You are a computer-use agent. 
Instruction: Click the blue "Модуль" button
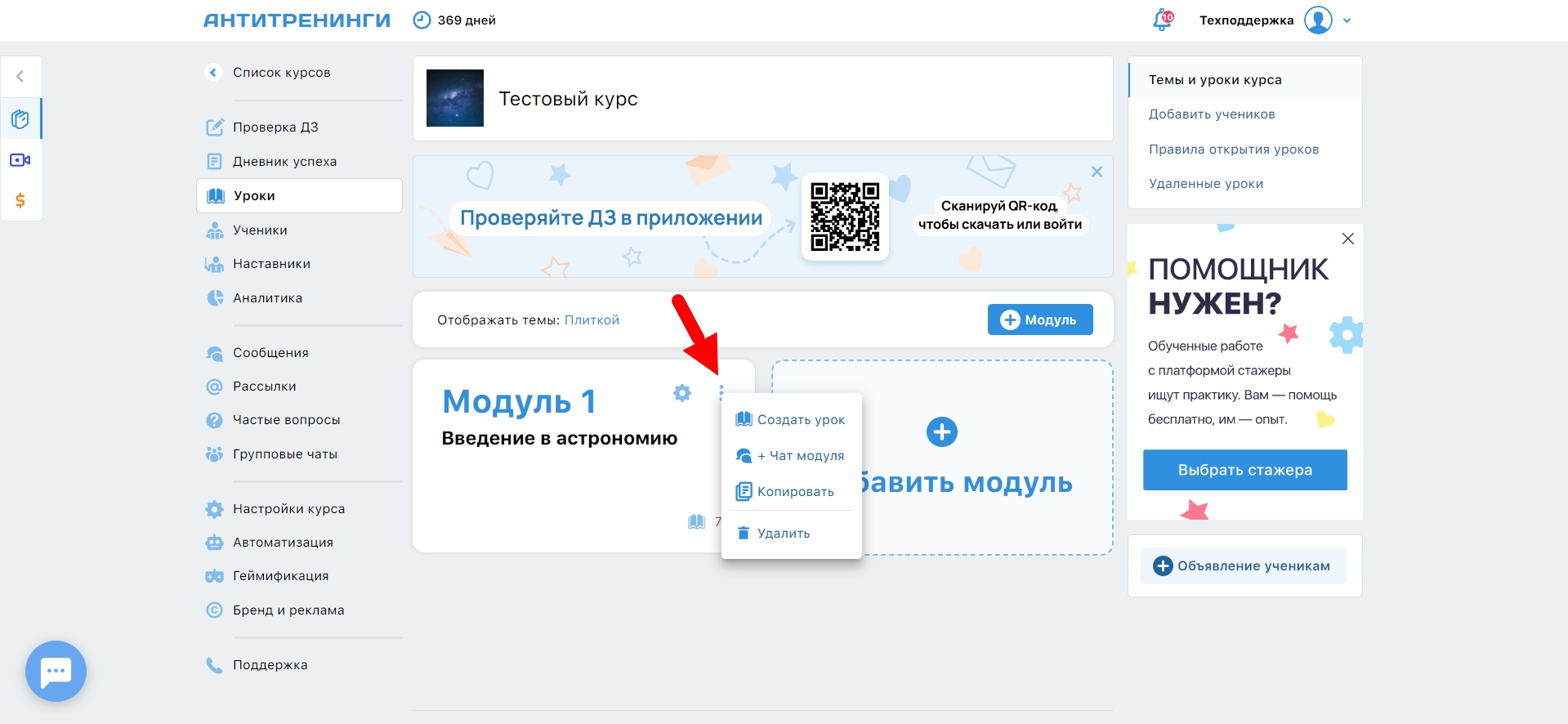click(1039, 320)
